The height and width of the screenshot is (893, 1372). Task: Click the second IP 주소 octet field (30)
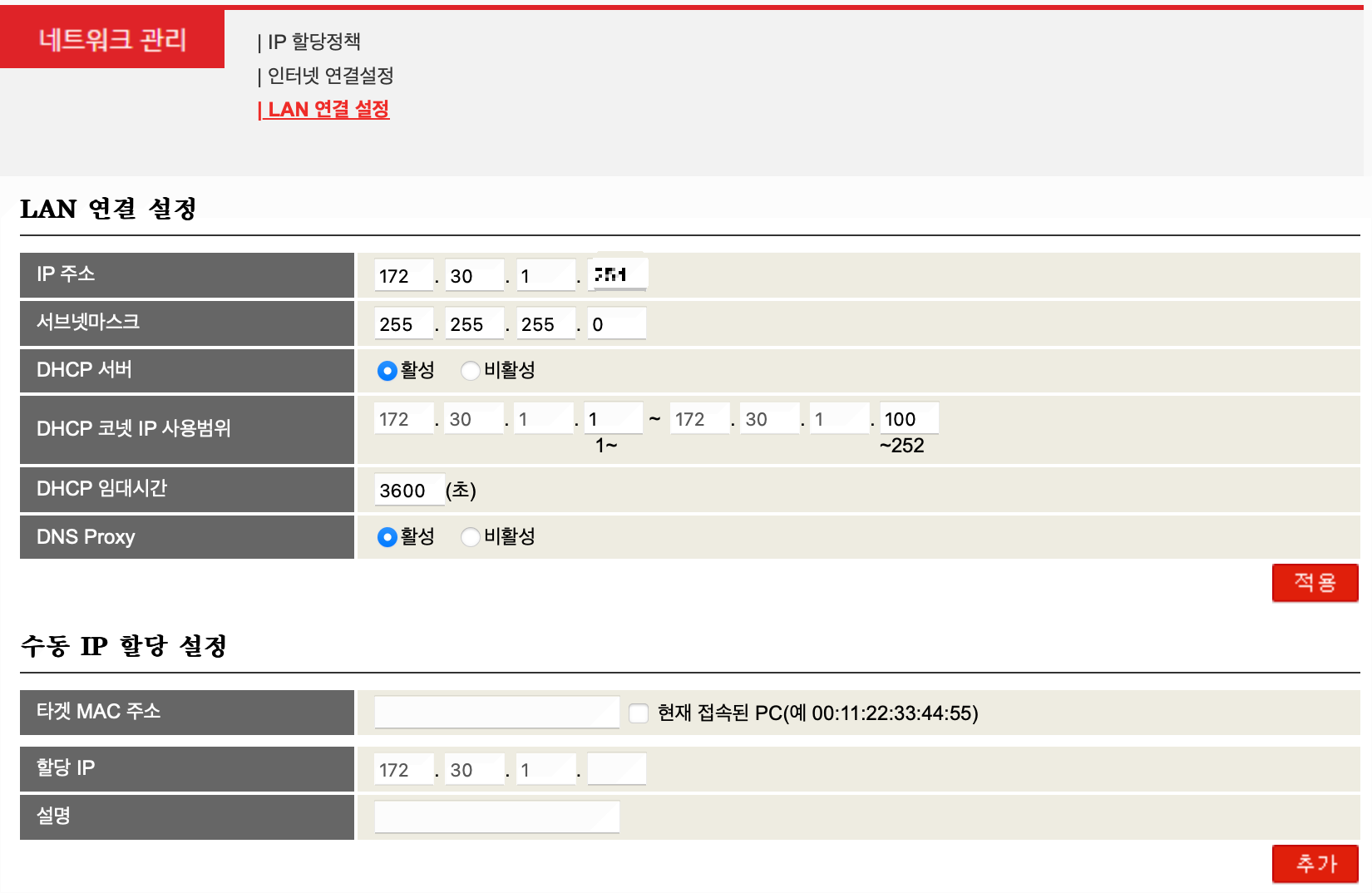point(475,275)
